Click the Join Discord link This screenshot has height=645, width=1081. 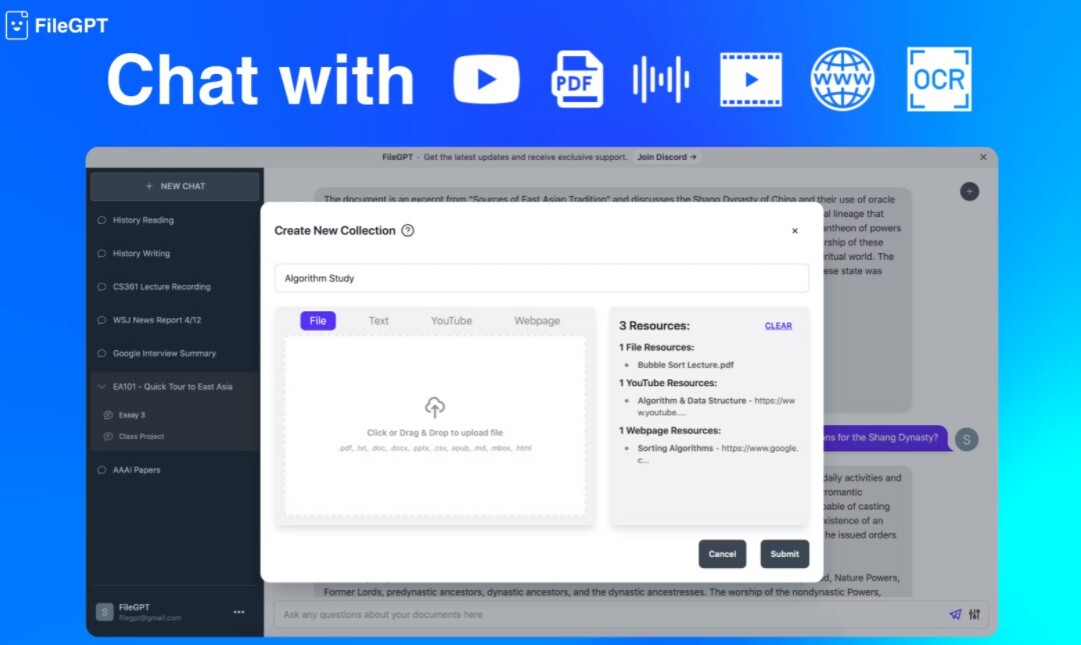pyautogui.click(x=667, y=157)
